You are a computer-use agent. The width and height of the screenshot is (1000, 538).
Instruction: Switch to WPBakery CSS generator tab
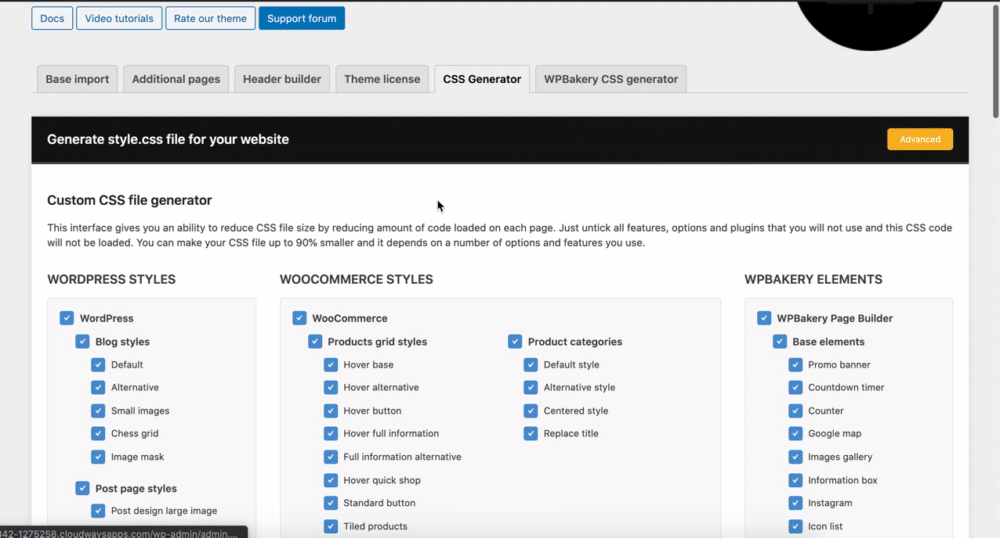click(611, 79)
